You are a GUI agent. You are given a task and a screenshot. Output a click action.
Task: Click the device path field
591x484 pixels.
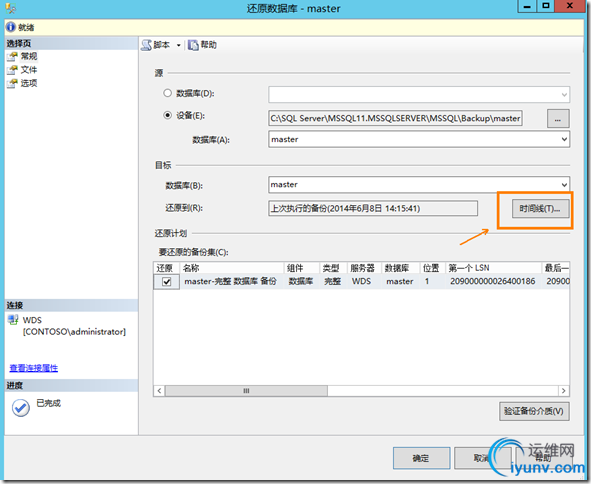click(395, 118)
